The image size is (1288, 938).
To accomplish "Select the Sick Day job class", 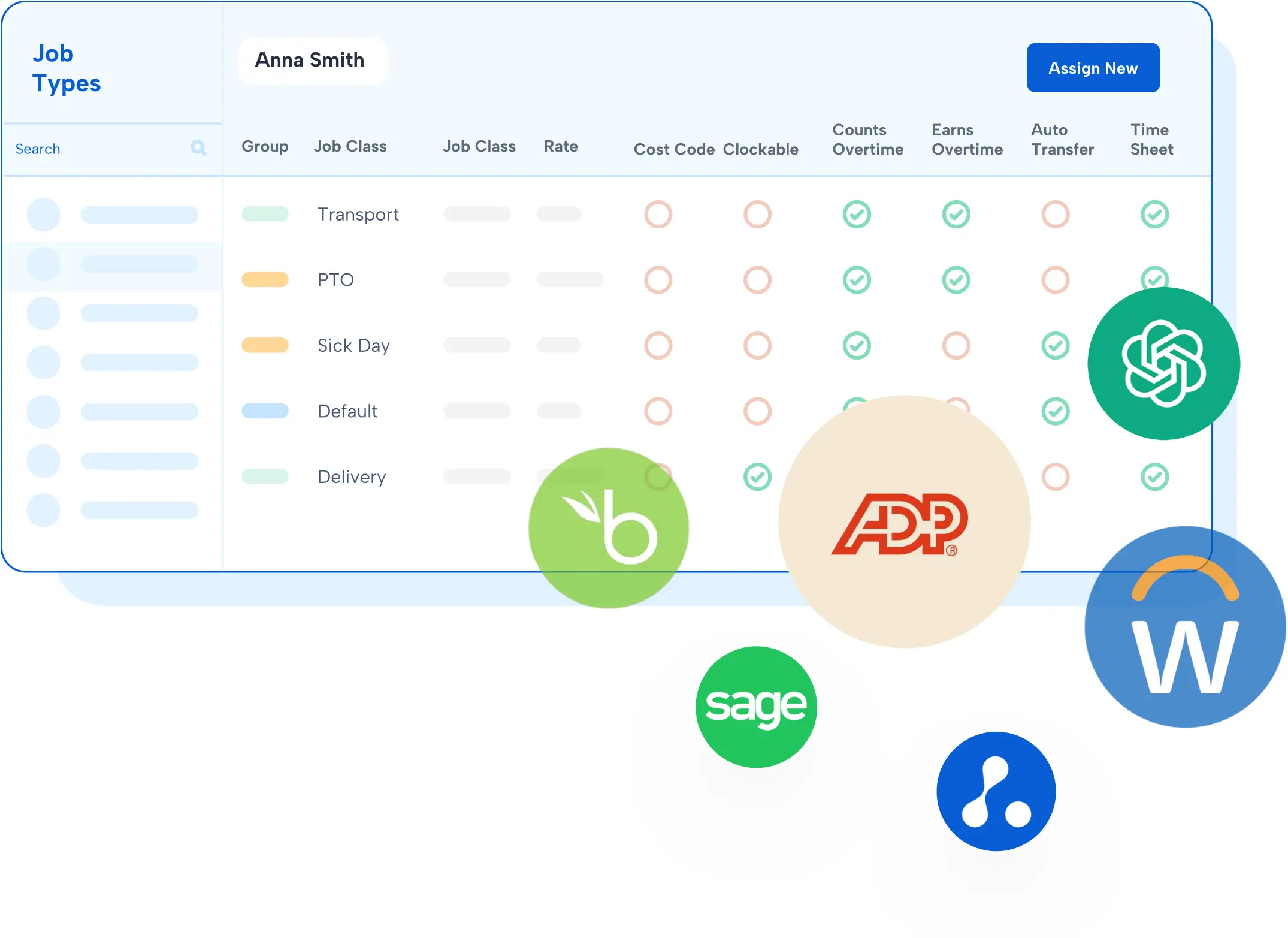I will [353, 346].
